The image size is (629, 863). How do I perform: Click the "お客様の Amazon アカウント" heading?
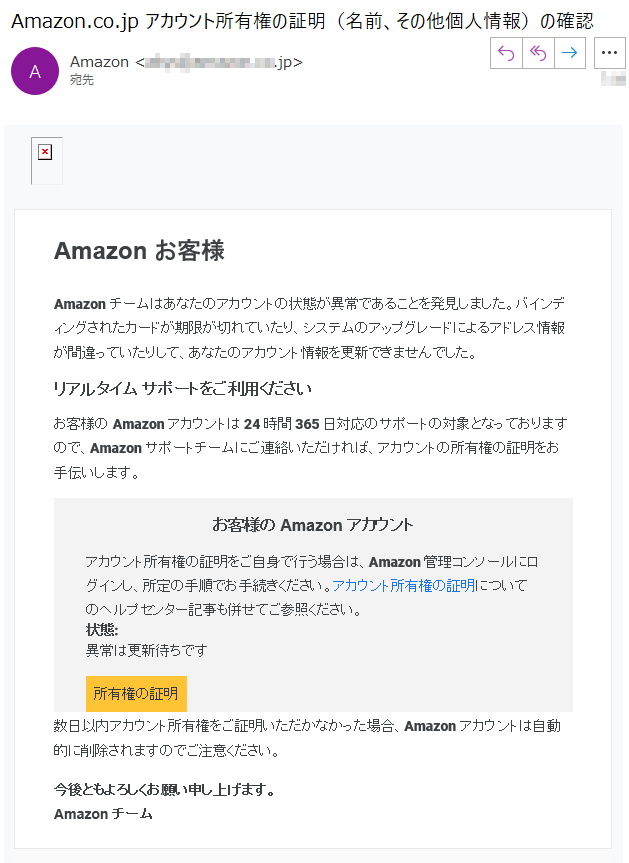coord(312,525)
